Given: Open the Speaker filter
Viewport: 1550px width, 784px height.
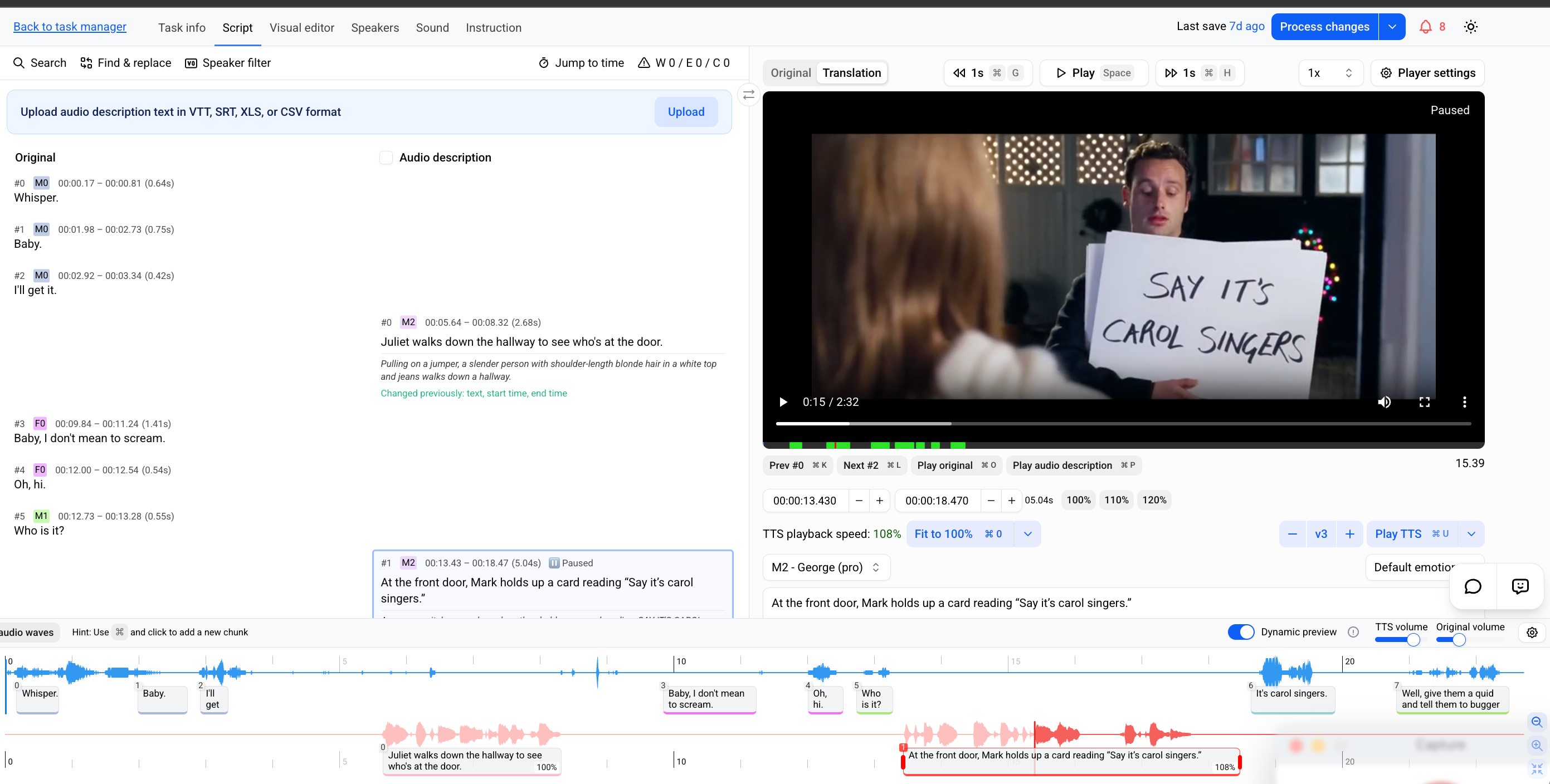Looking at the screenshot, I should click(x=227, y=62).
